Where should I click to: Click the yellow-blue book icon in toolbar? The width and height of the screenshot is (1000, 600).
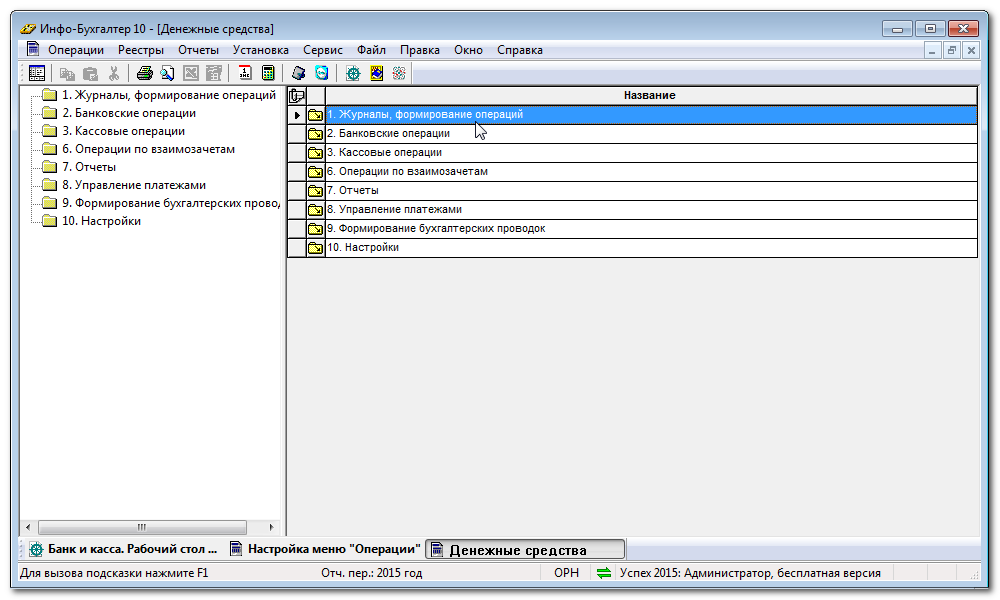(376, 73)
